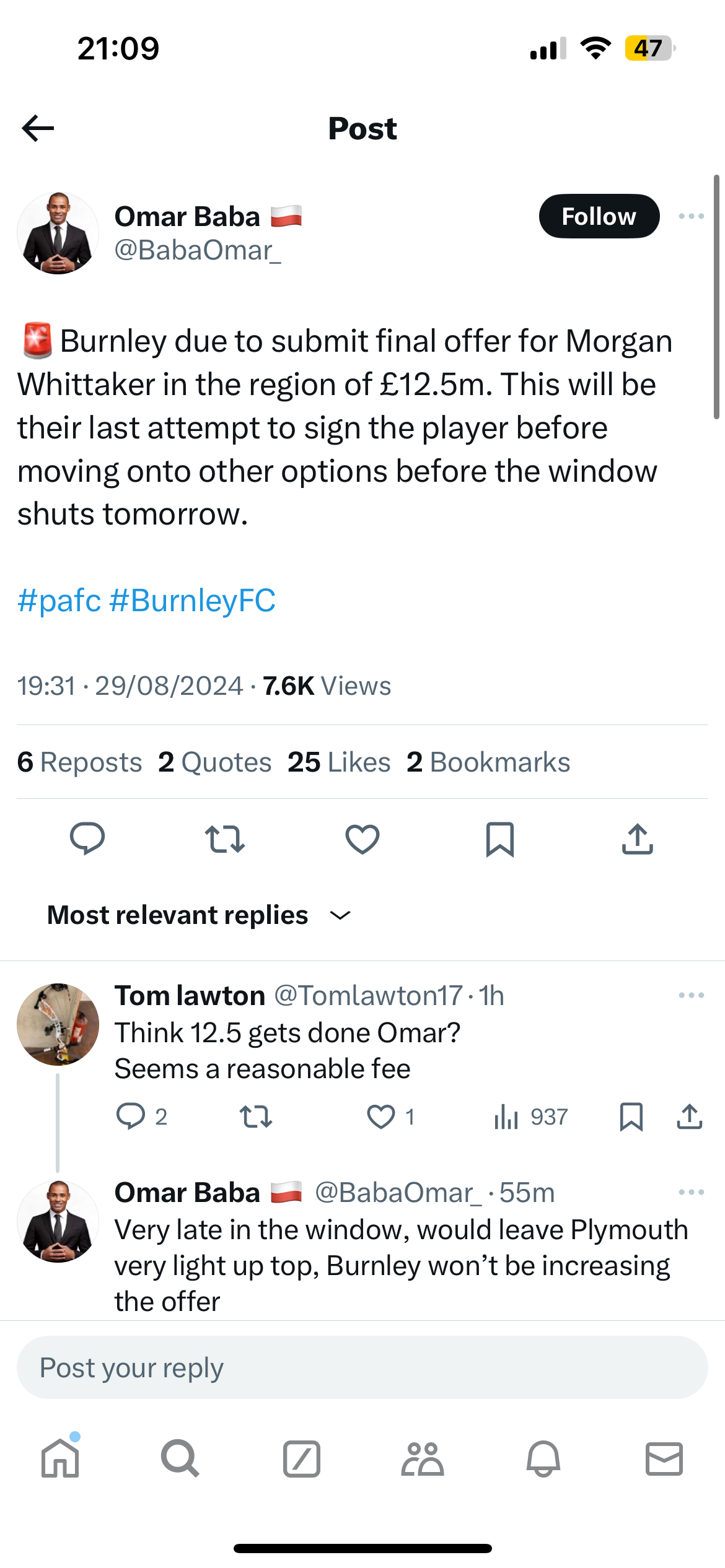
Task: Open more options on Tom lawton's reply
Action: (x=691, y=995)
